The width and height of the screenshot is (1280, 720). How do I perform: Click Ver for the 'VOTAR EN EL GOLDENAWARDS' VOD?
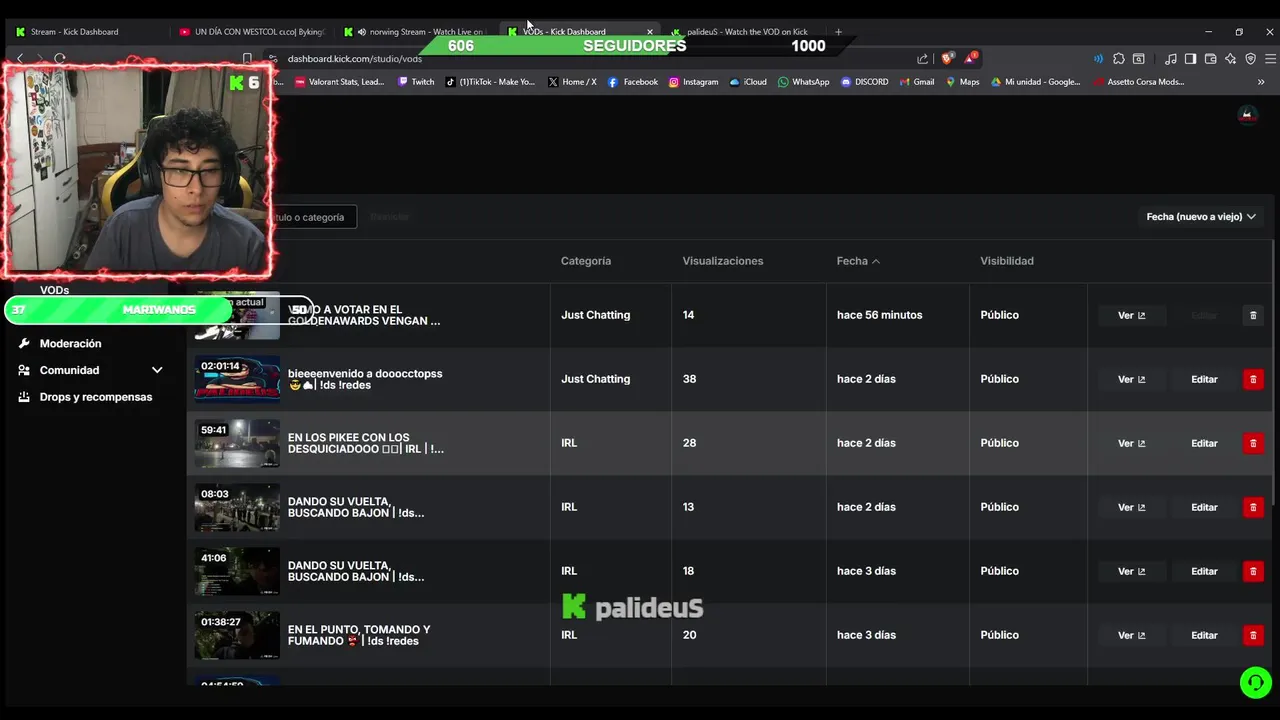[x=1132, y=315]
